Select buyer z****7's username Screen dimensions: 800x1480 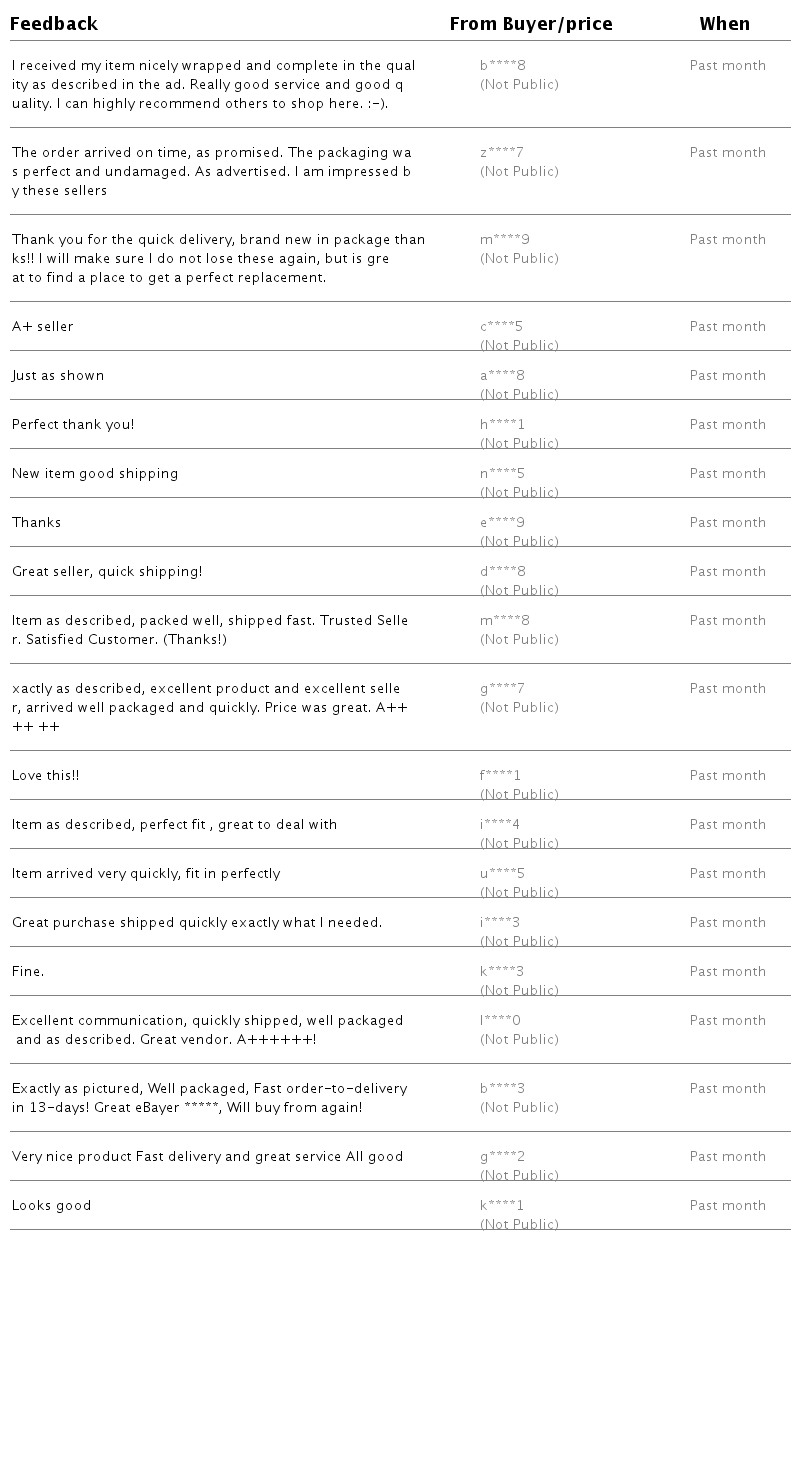click(x=501, y=153)
